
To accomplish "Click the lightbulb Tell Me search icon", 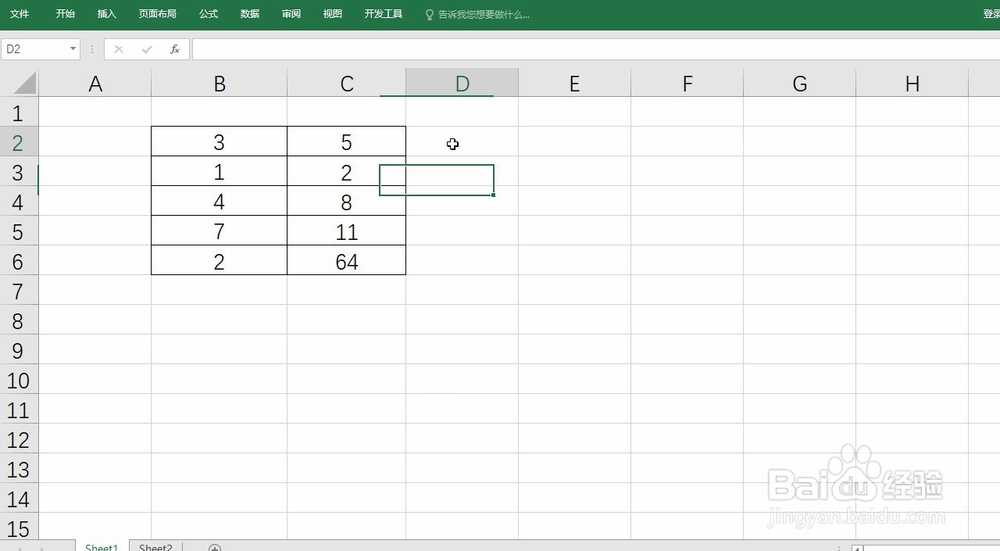I will point(430,15).
